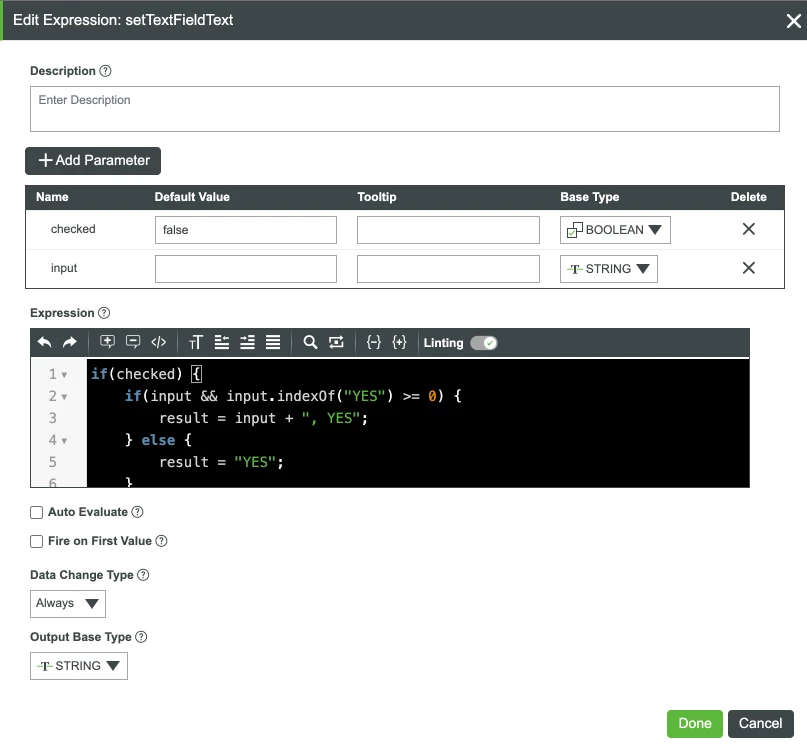Delete the input parameter row
807x751 pixels.
[749, 268]
